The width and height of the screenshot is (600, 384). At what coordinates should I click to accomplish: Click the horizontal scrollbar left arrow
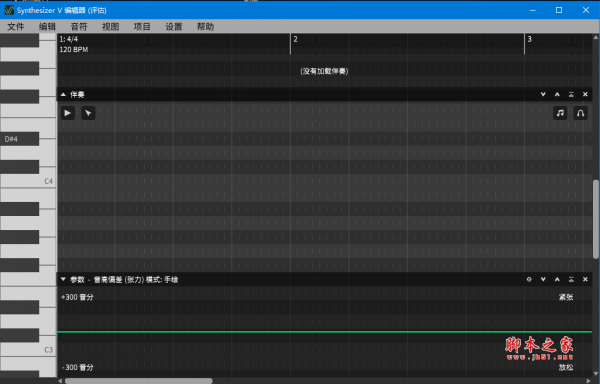point(60,381)
